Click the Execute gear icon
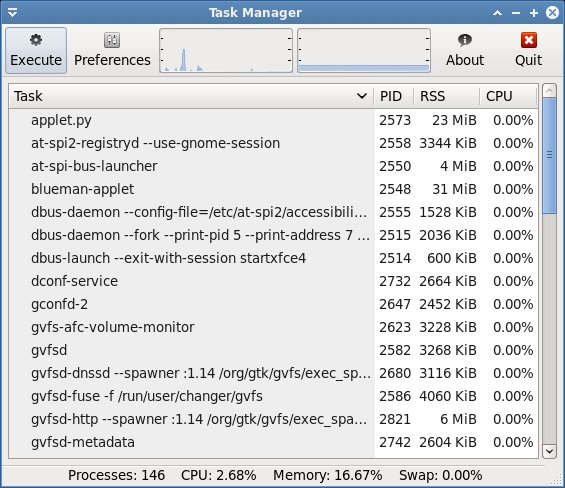The image size is (565, 488). [x=36, y=40]
